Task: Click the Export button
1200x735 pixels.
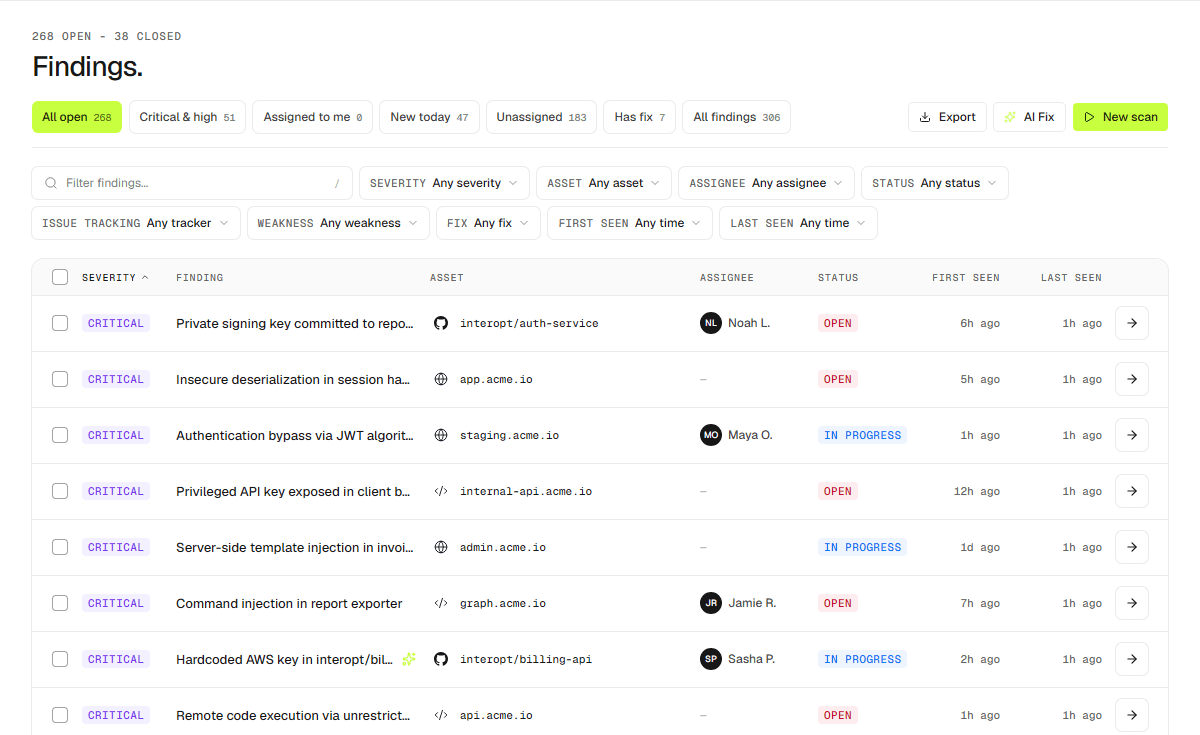Action: pyautogui.click(x=947, y=117)
